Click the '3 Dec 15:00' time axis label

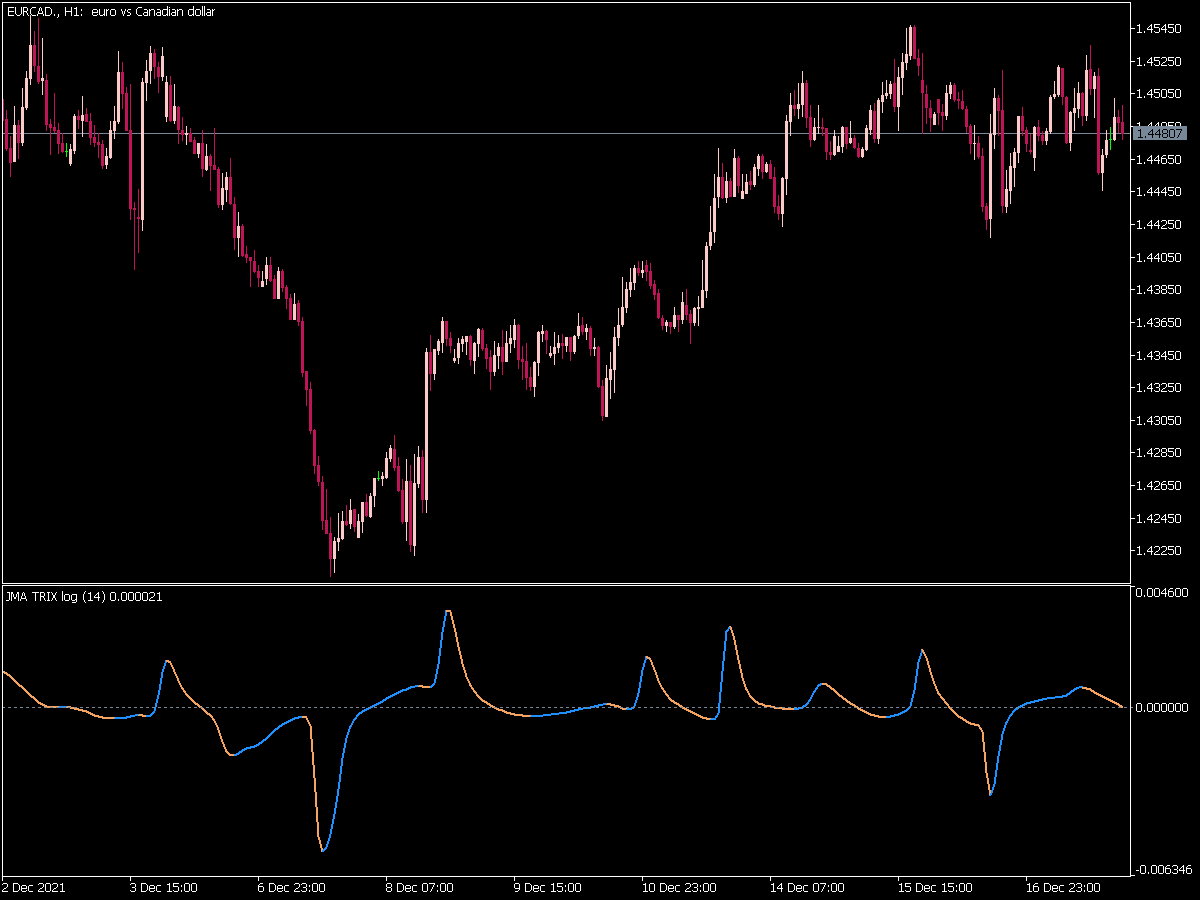pos(164,887)
